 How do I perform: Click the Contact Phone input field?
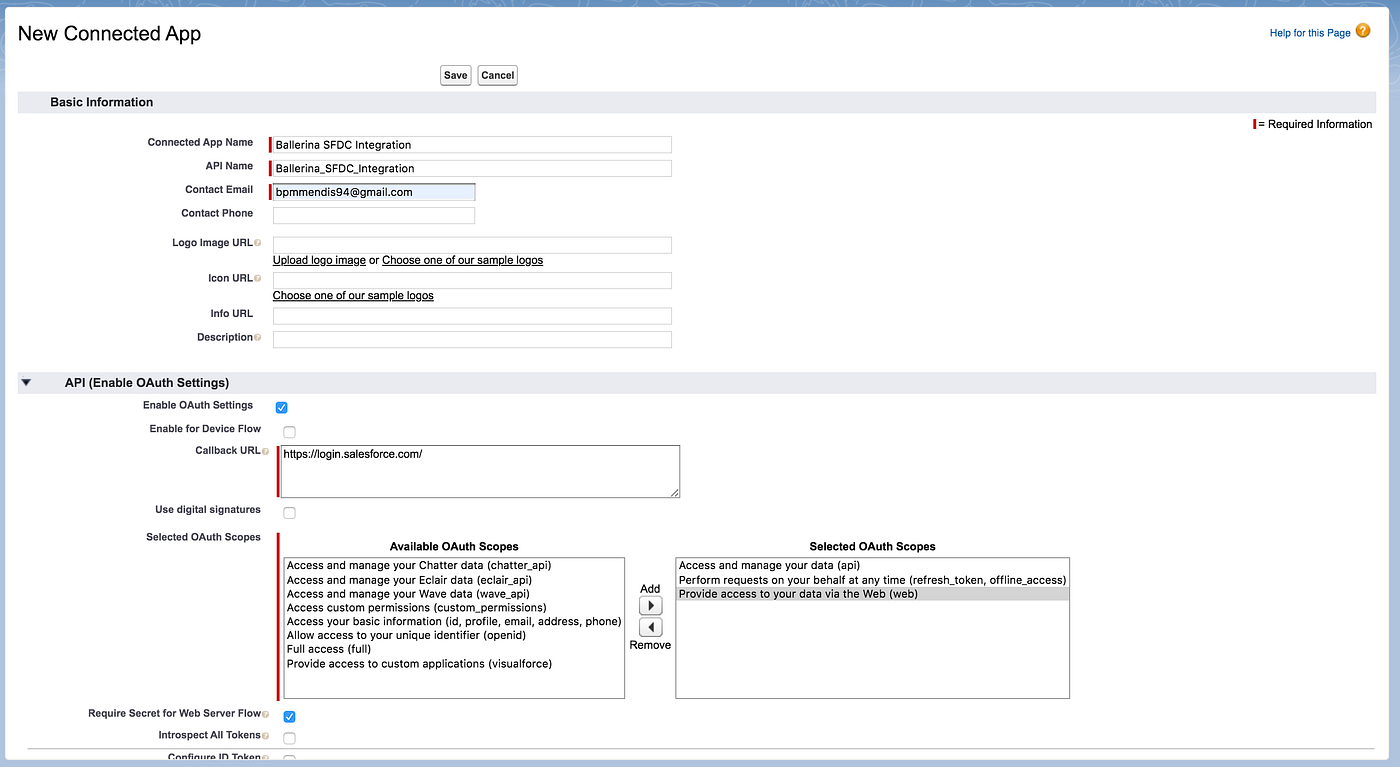point(373,215)
